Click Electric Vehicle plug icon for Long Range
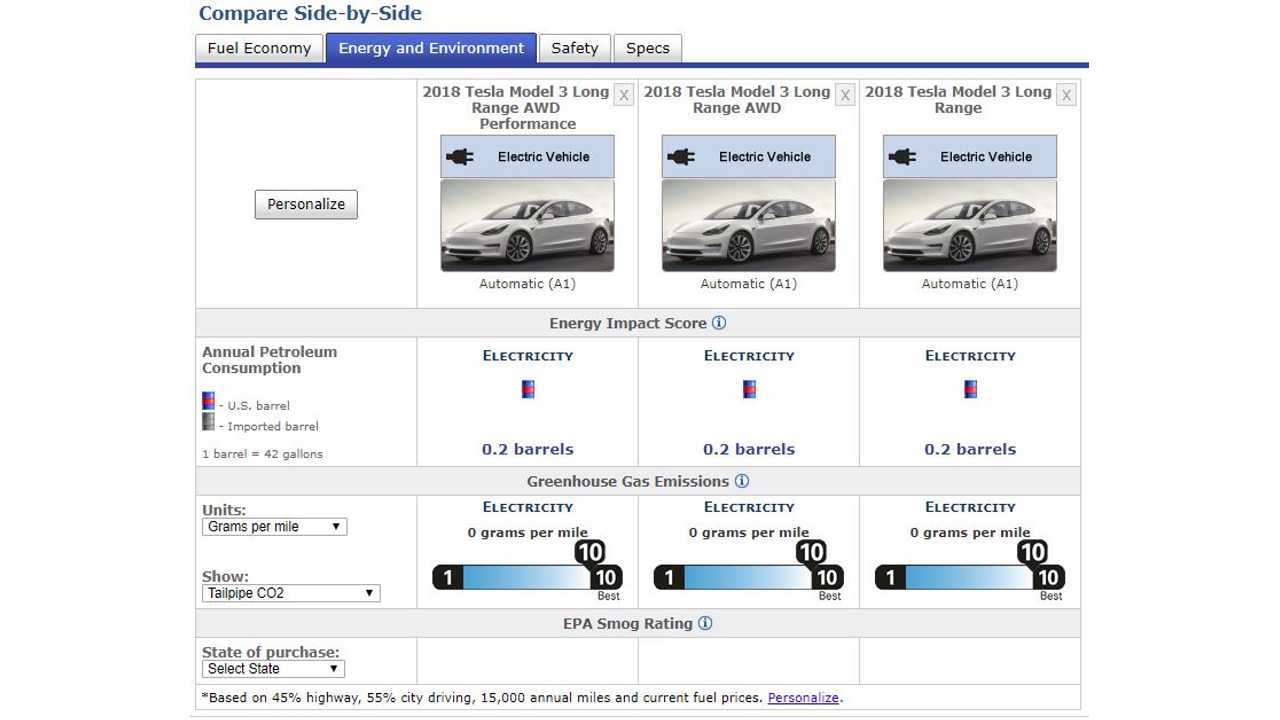Viewport: 1280px width, 720px height. [x=903, y=157]
